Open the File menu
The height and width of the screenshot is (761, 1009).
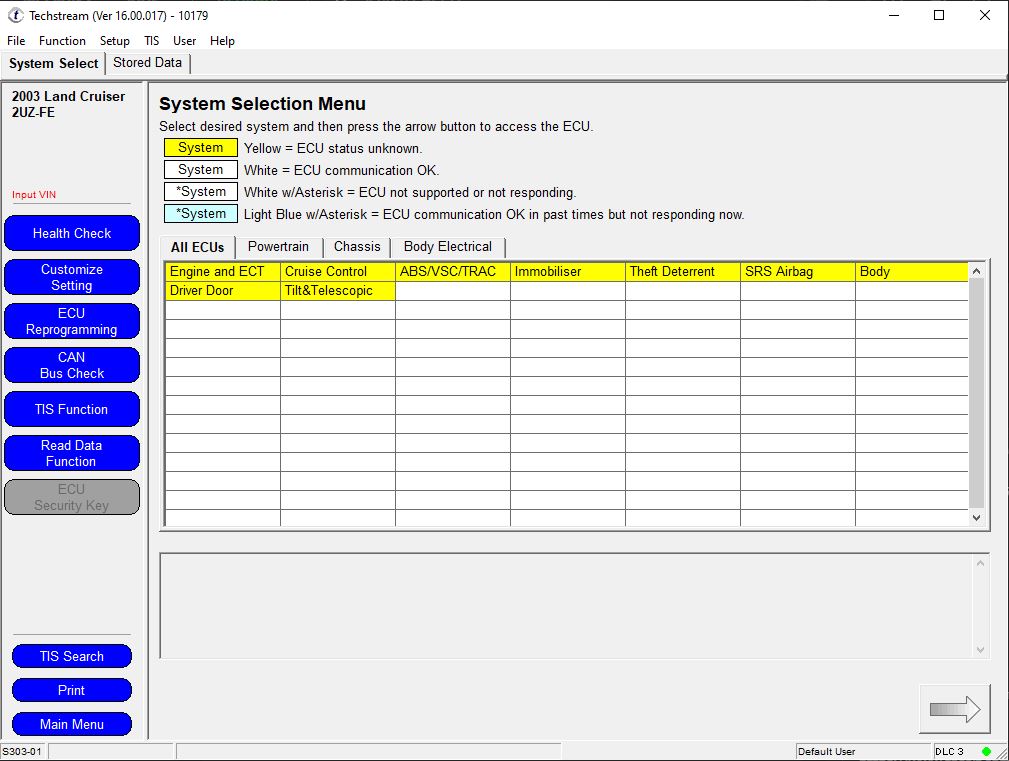[x=16, y=41]
